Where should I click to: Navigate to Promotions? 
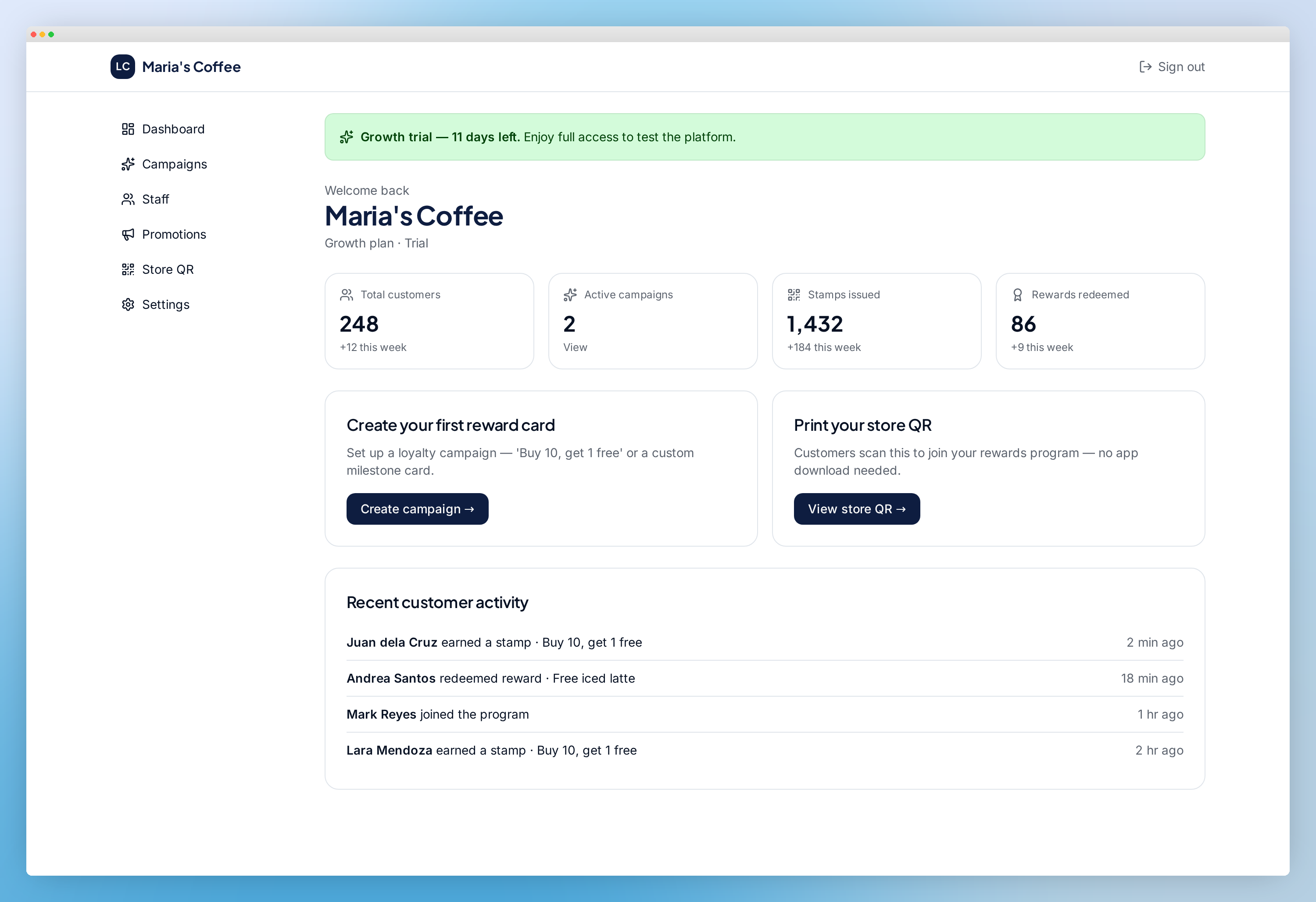coord(164,234)
